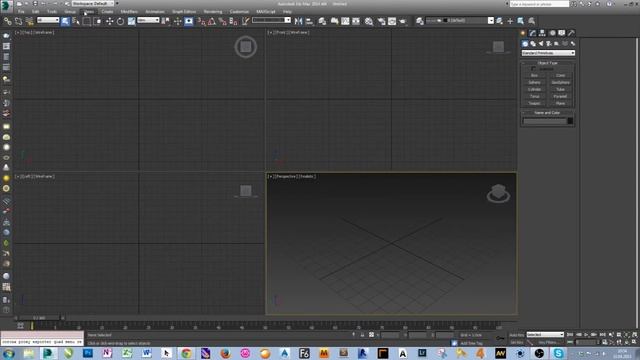Viewport: 640px width, 360px height.
Task: Open the layer list dropdown
Action: 460,20
